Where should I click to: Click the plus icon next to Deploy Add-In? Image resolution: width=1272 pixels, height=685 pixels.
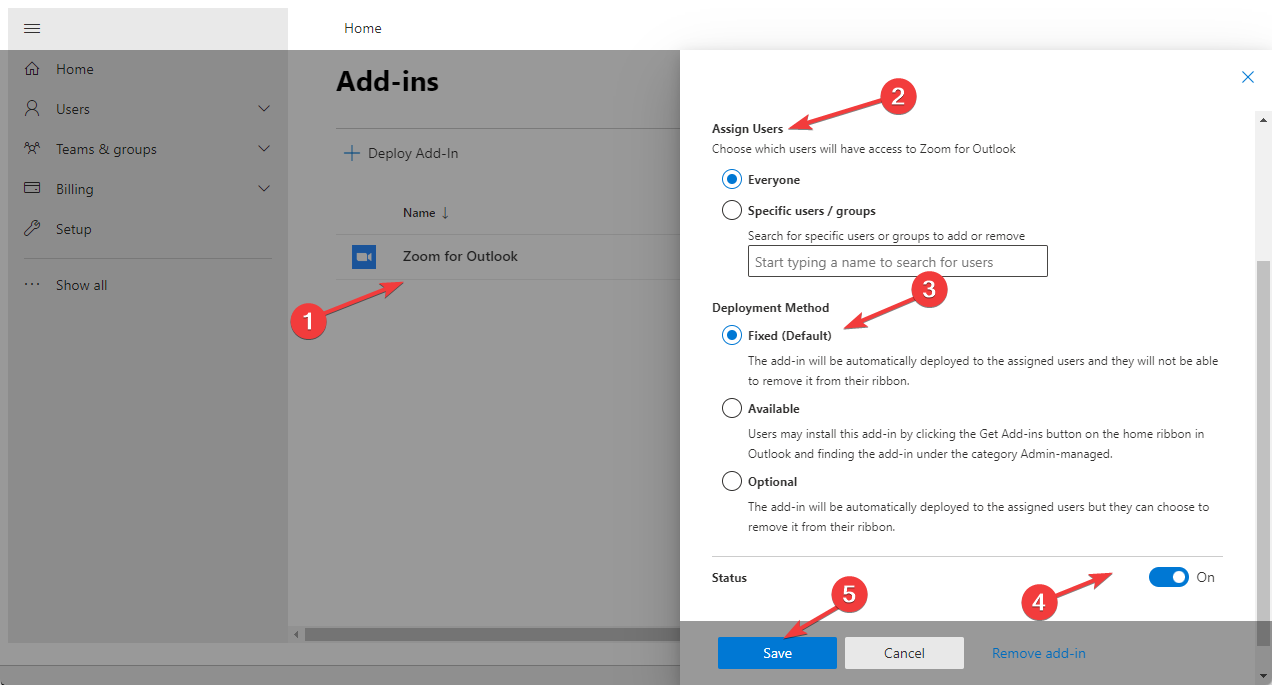[x=352, y=153]
